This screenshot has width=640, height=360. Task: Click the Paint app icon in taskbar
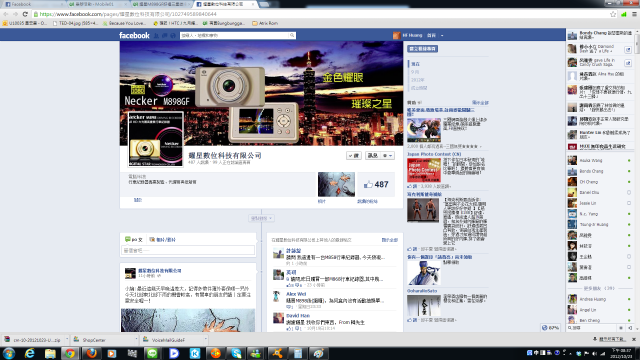point(318,353)
